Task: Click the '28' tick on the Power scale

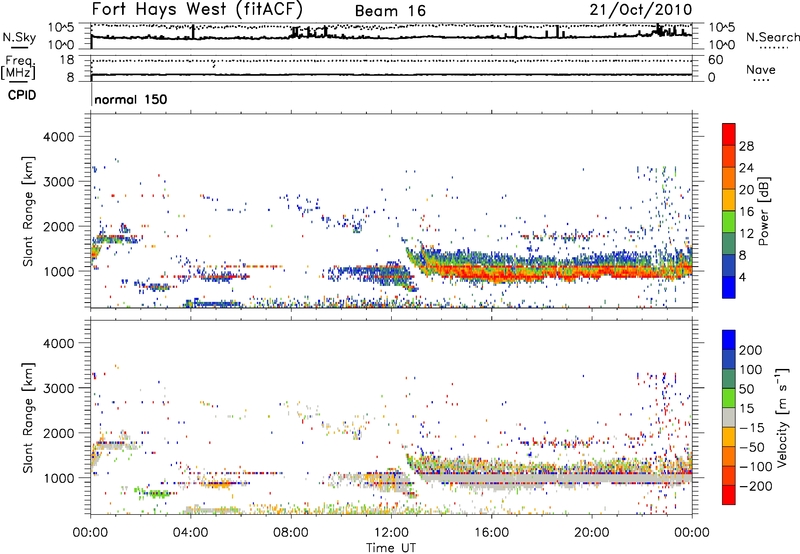Action: (x=746, y=146)
